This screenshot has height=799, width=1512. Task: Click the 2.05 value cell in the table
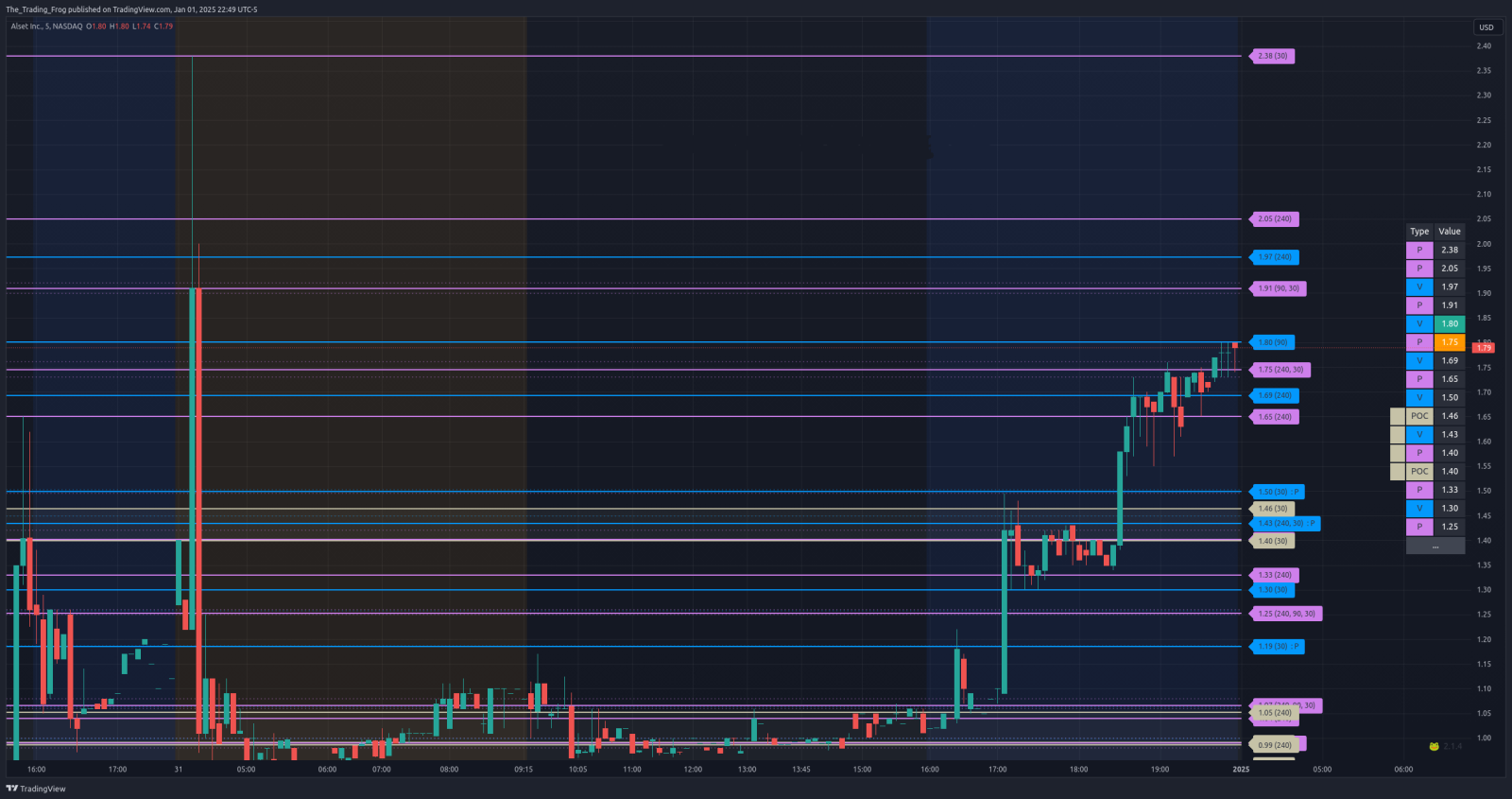(1450, 269)
